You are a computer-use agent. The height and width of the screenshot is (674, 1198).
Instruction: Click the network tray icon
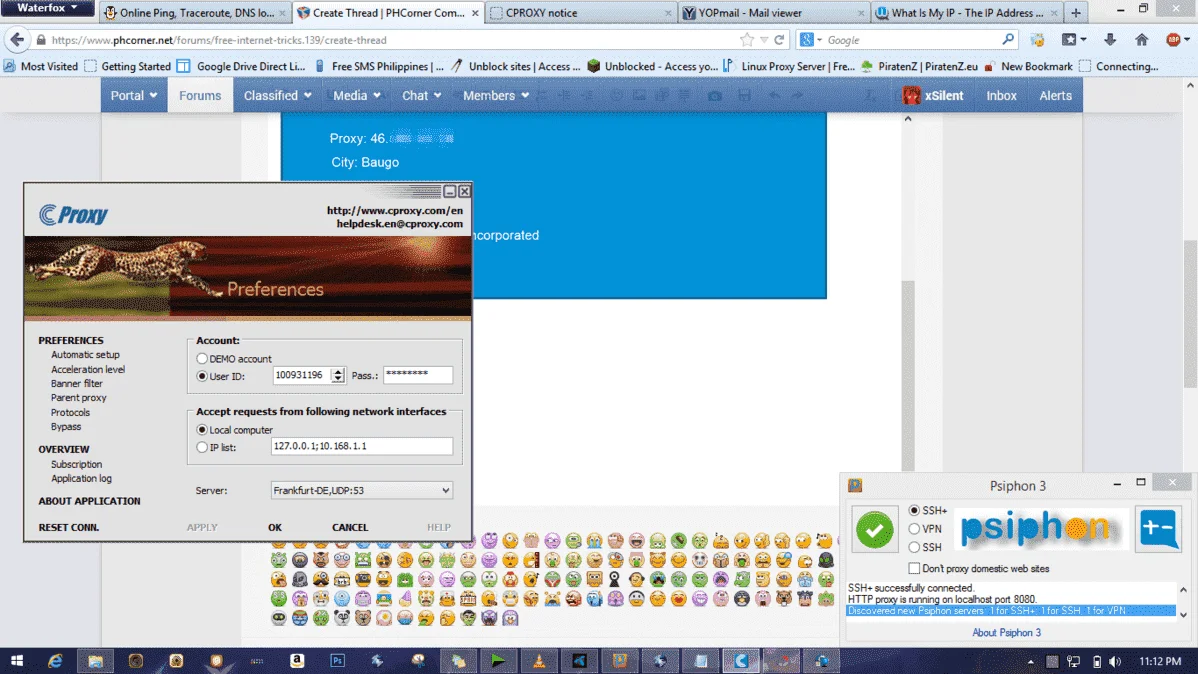(x=1073, y=662)
